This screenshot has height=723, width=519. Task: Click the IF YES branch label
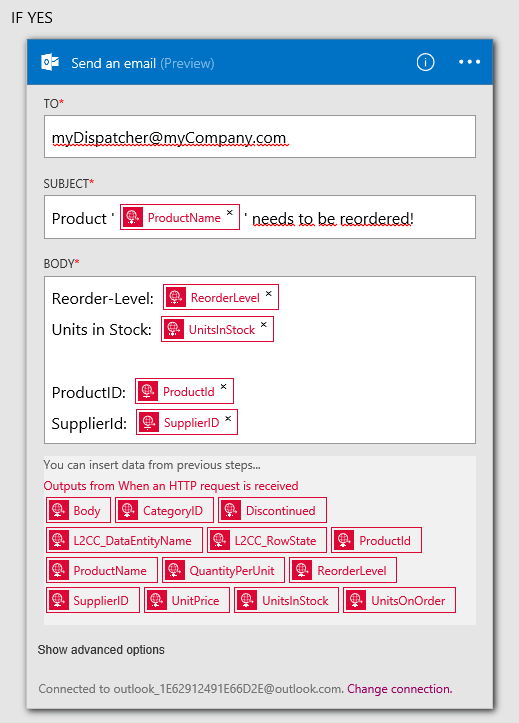tap(32, 18)
